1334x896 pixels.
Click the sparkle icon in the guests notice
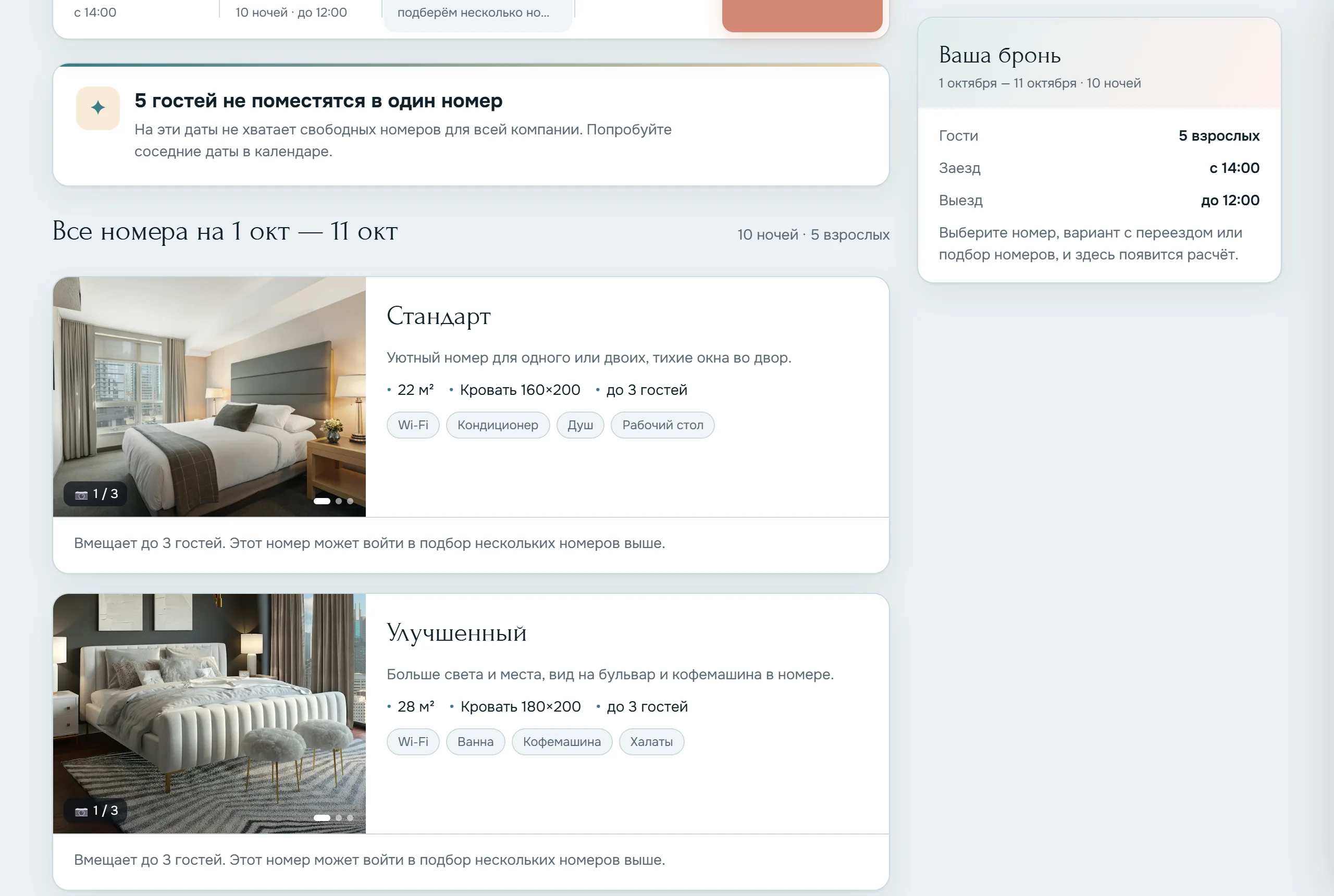tap(98, 108)
